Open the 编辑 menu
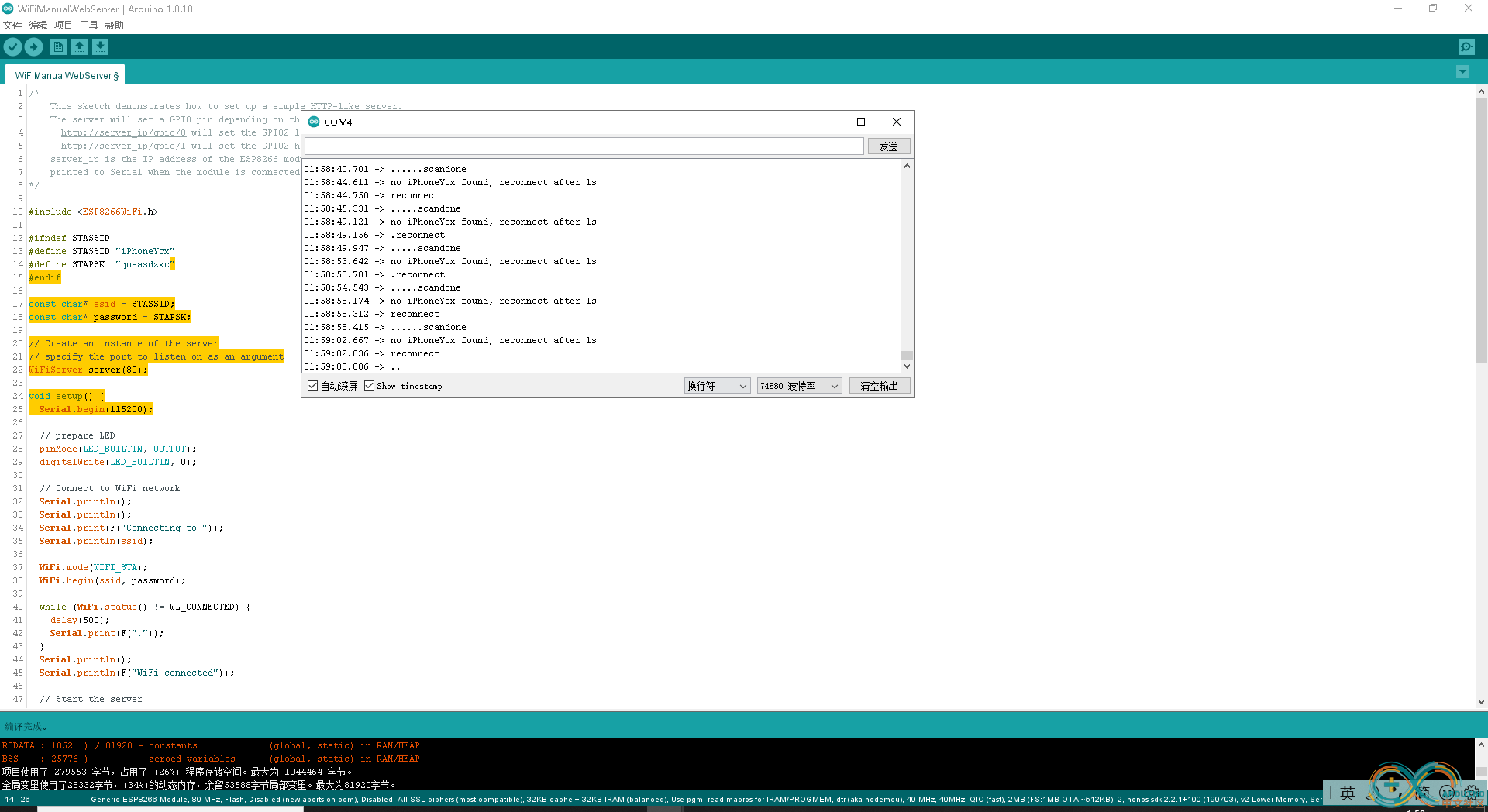Image resolution: width=1488 pixels, height=812 pixels. [x=38, y=25]
